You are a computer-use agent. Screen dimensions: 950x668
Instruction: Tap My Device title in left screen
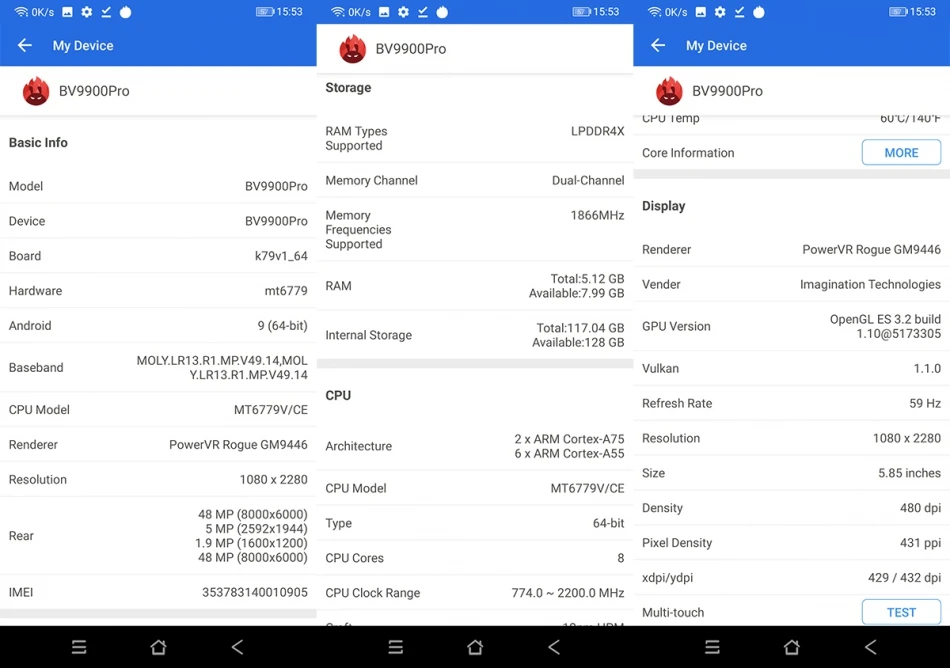click(83, 45)
